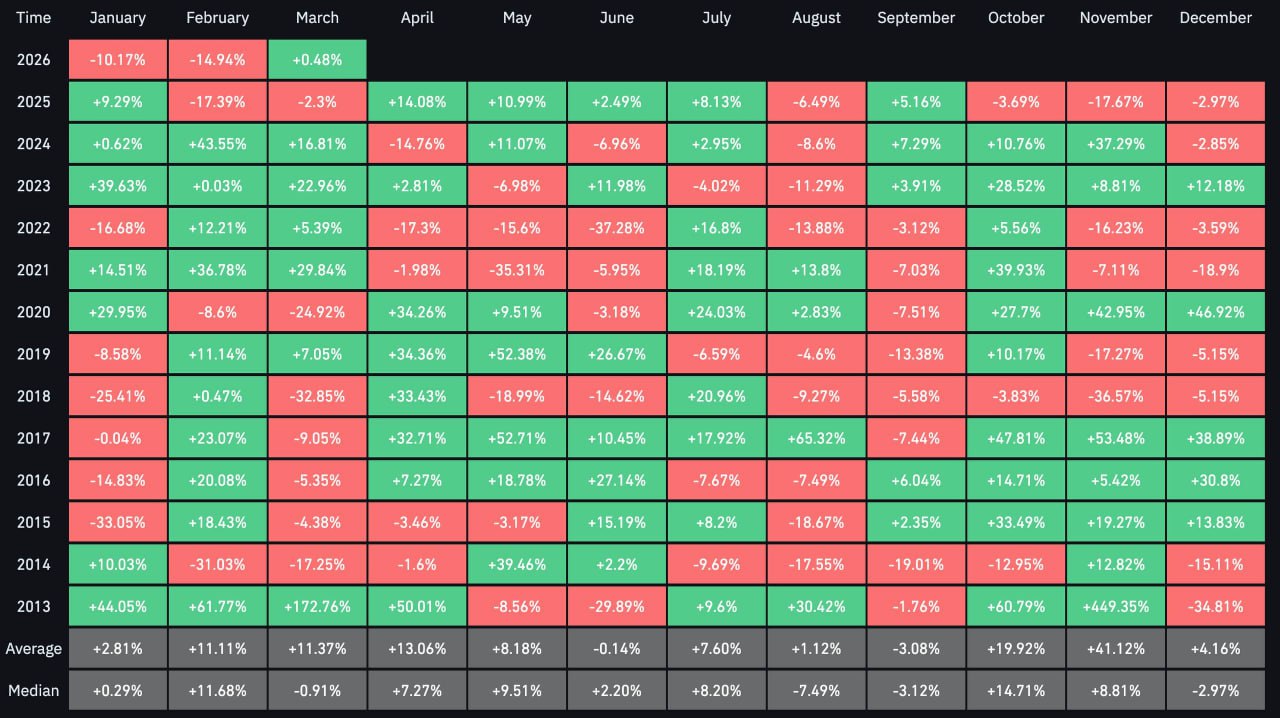Click the Time header cell
1280x718 pixels.
tap(33, 18)
